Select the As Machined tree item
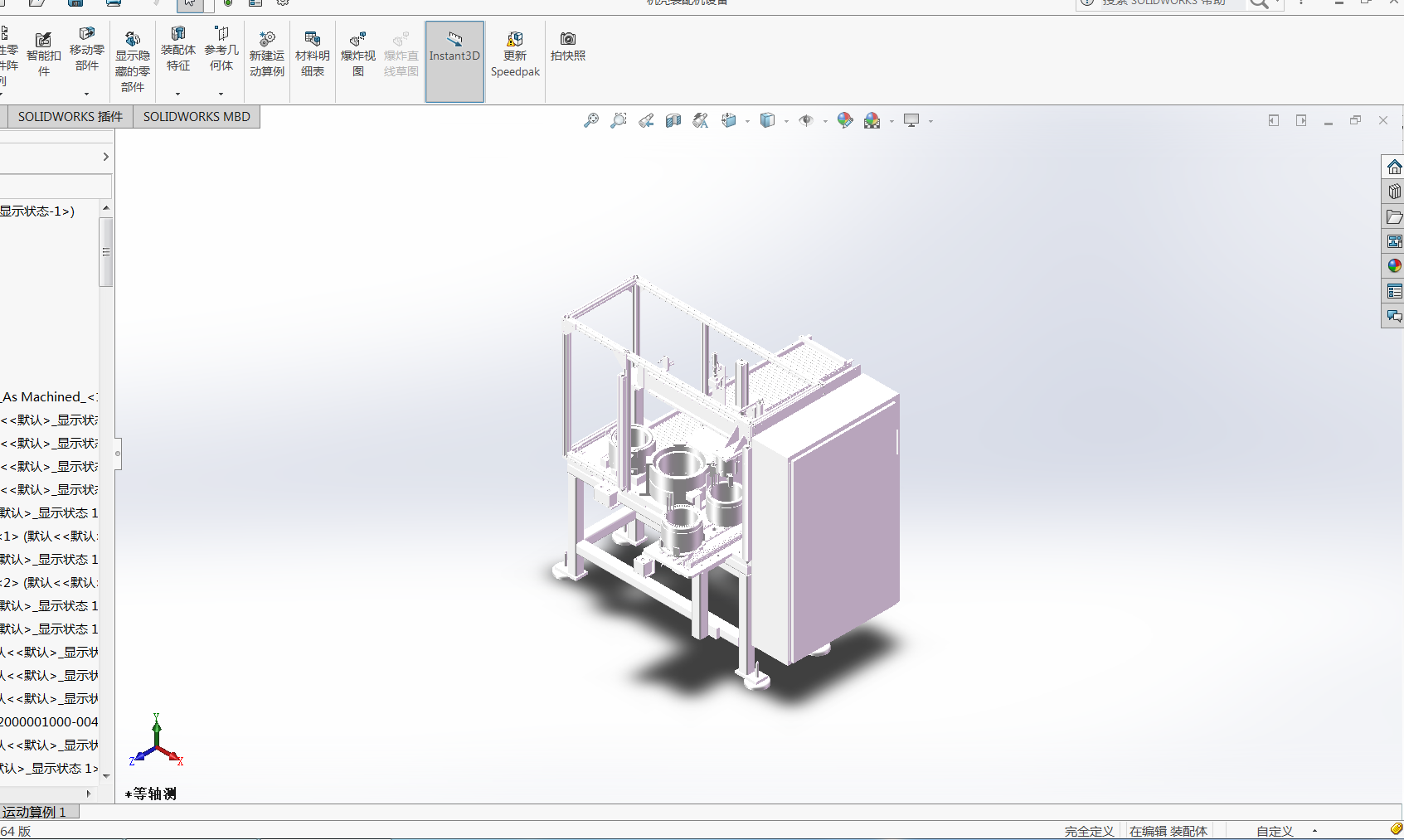 tap(50, 397)
